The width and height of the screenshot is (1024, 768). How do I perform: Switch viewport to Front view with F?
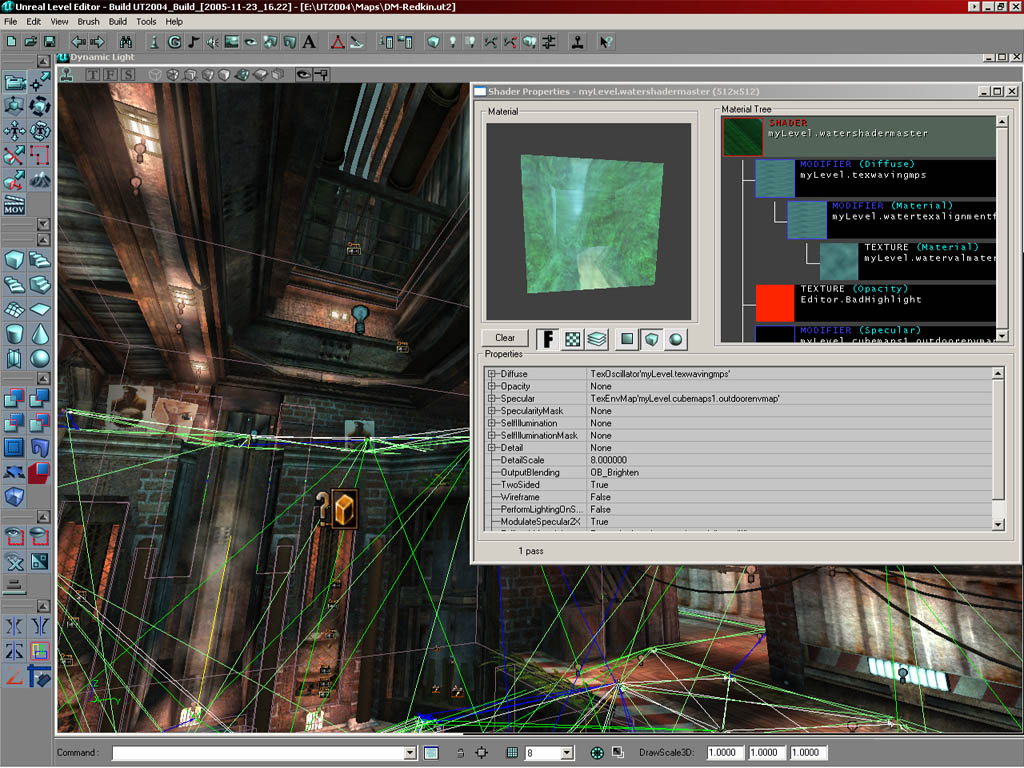coord(110,74)
